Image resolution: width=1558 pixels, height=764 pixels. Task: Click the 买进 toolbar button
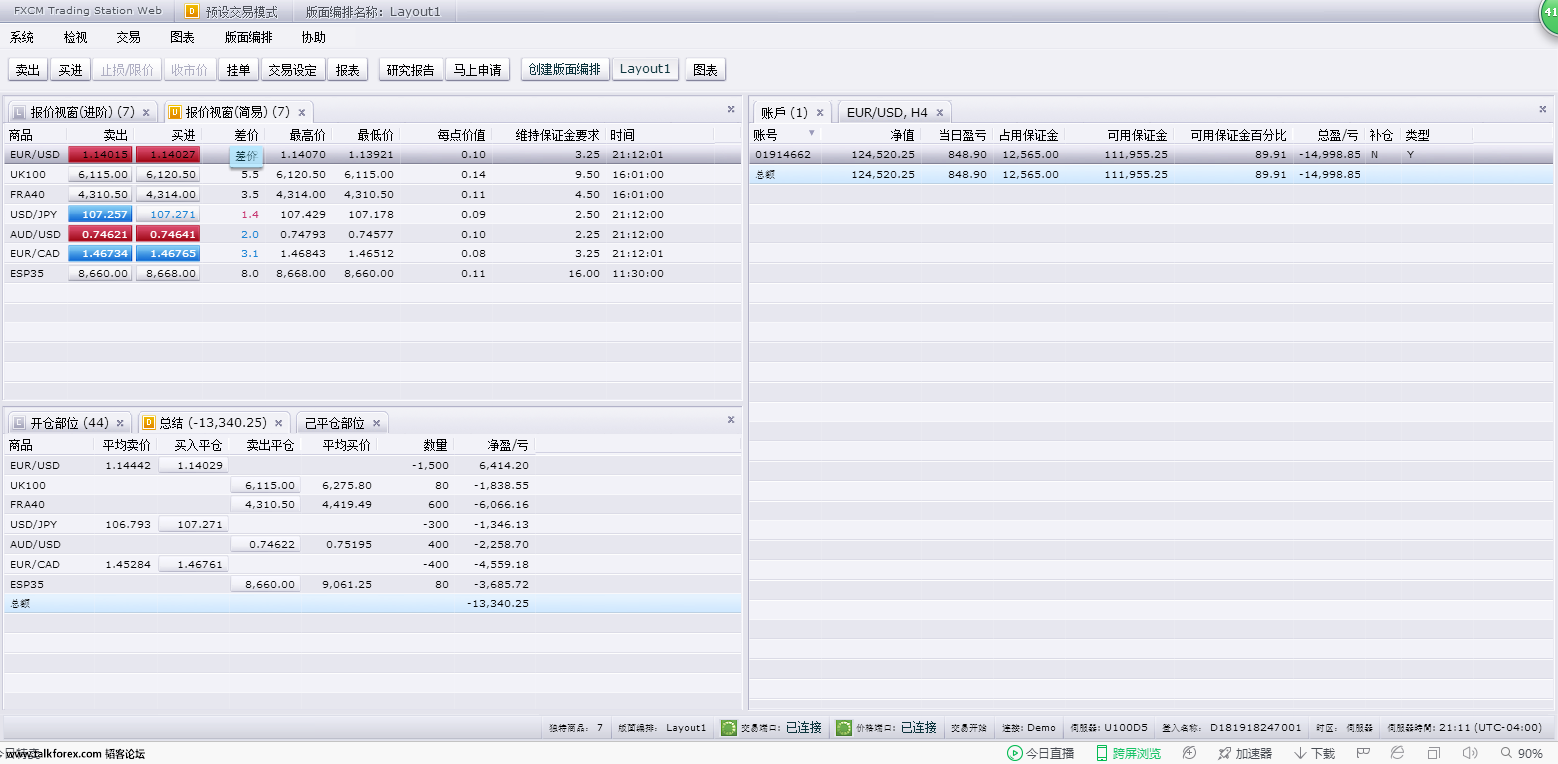point(70,70)
